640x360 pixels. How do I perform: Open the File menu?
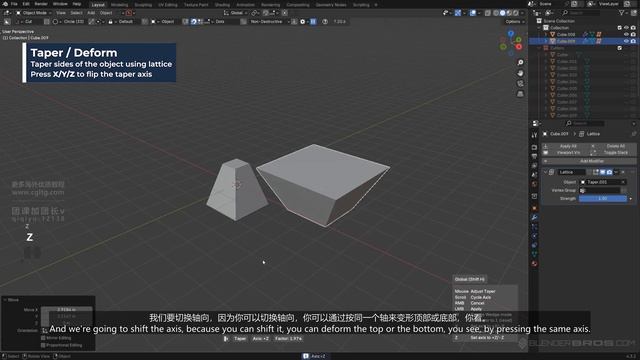click(x=14, y=4)
